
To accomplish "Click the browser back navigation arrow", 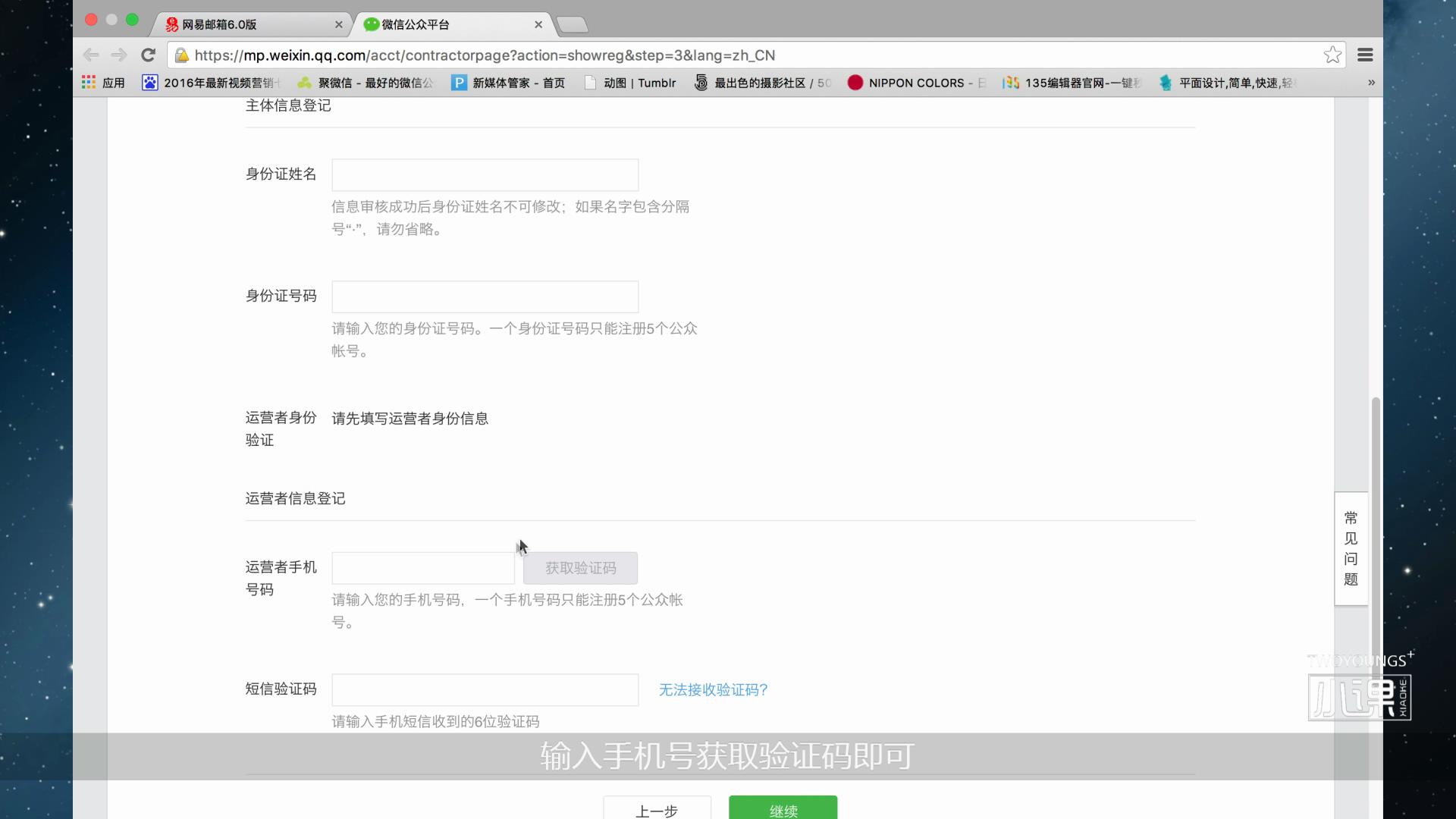I will [x=92, y=55].
